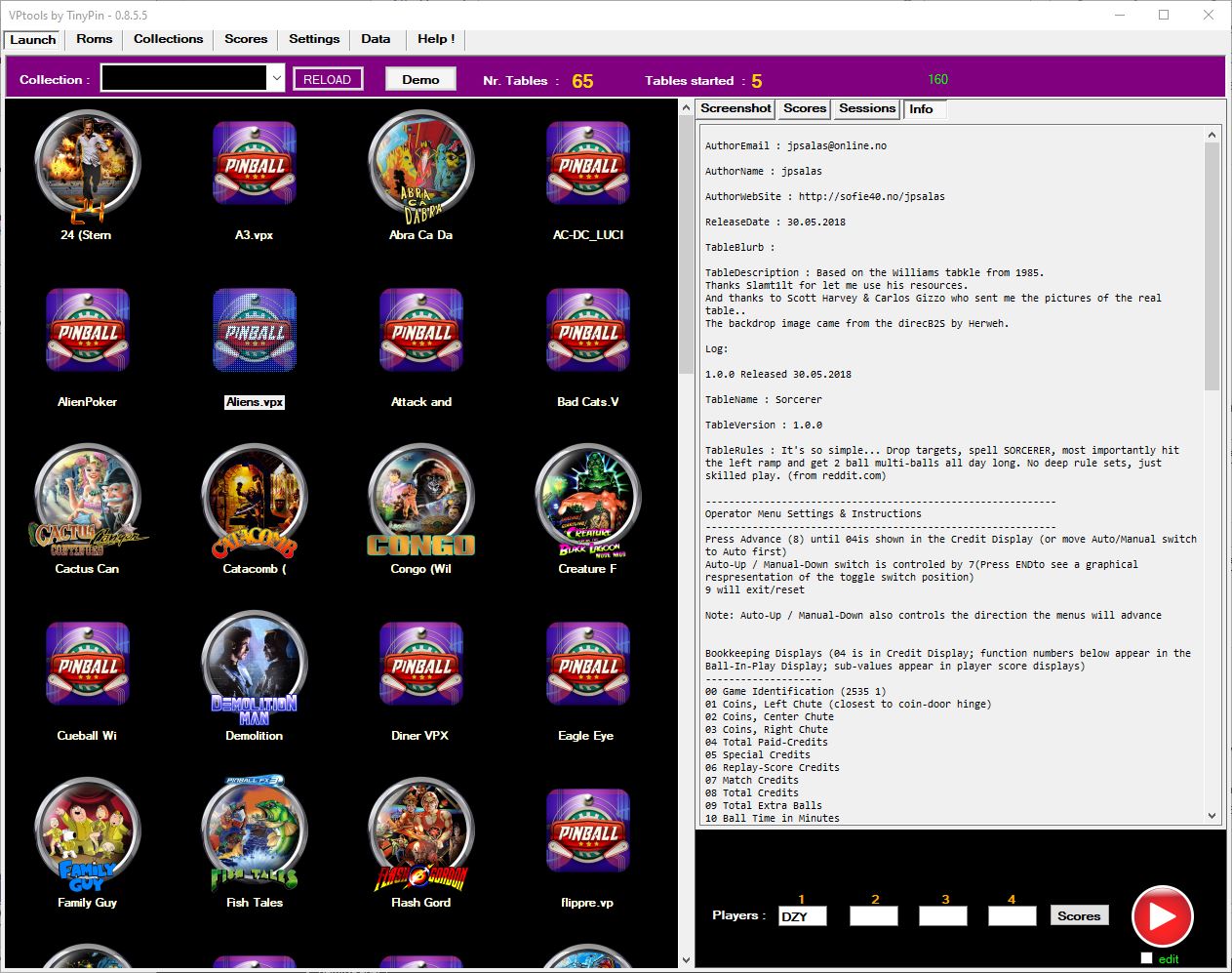Select the 24 (Stern) table icon
The height and width of the screenshot is (973, 1232).
(x=87, y=164)
